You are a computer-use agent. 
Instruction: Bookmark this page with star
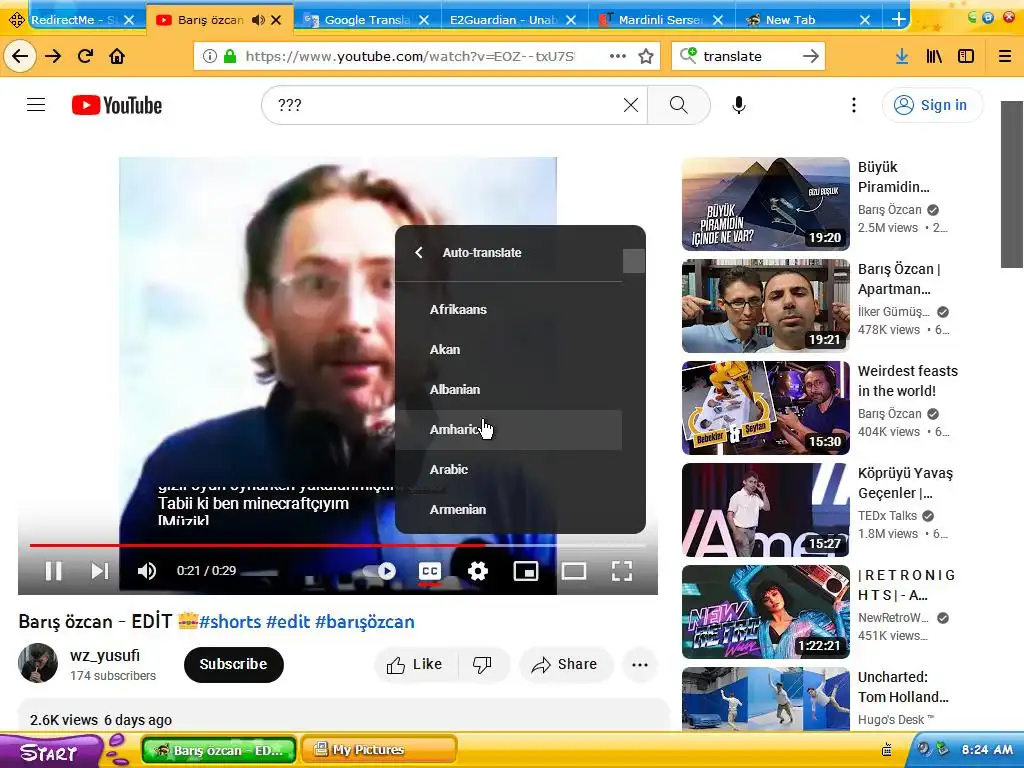point(646,56)
